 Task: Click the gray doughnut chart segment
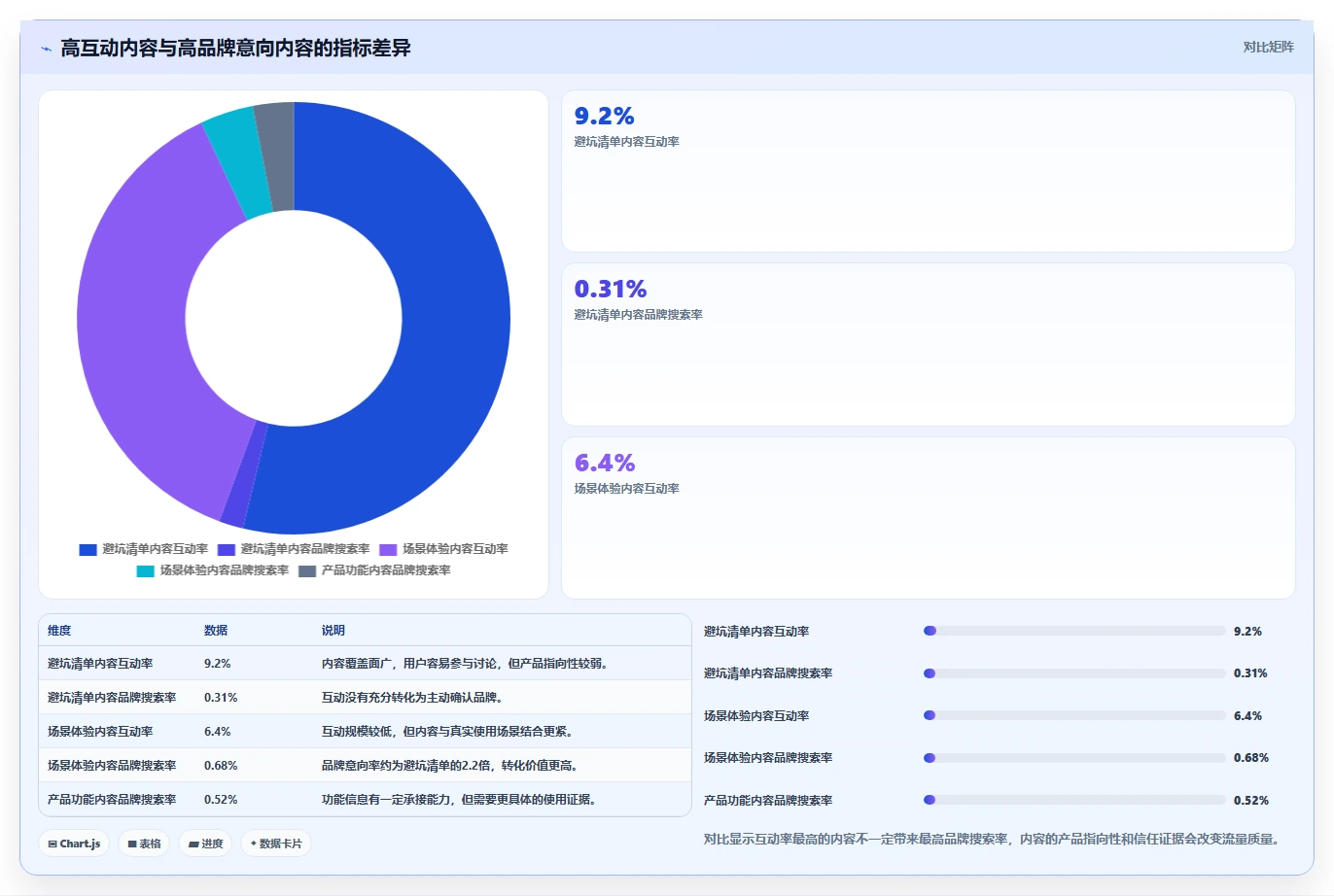click(276, 155)
